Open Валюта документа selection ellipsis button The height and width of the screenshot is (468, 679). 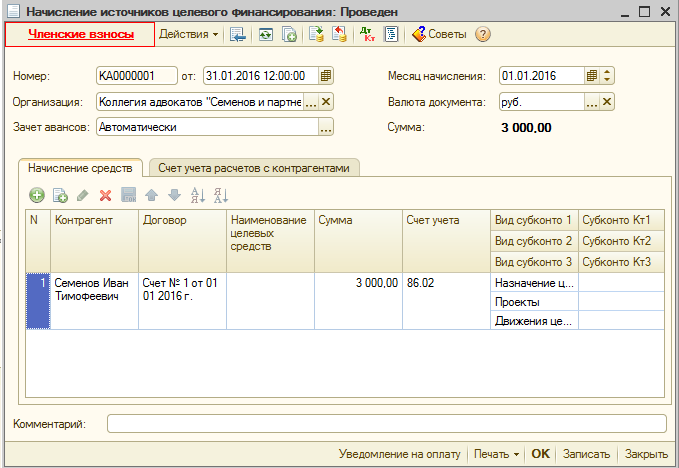(592, 102)
